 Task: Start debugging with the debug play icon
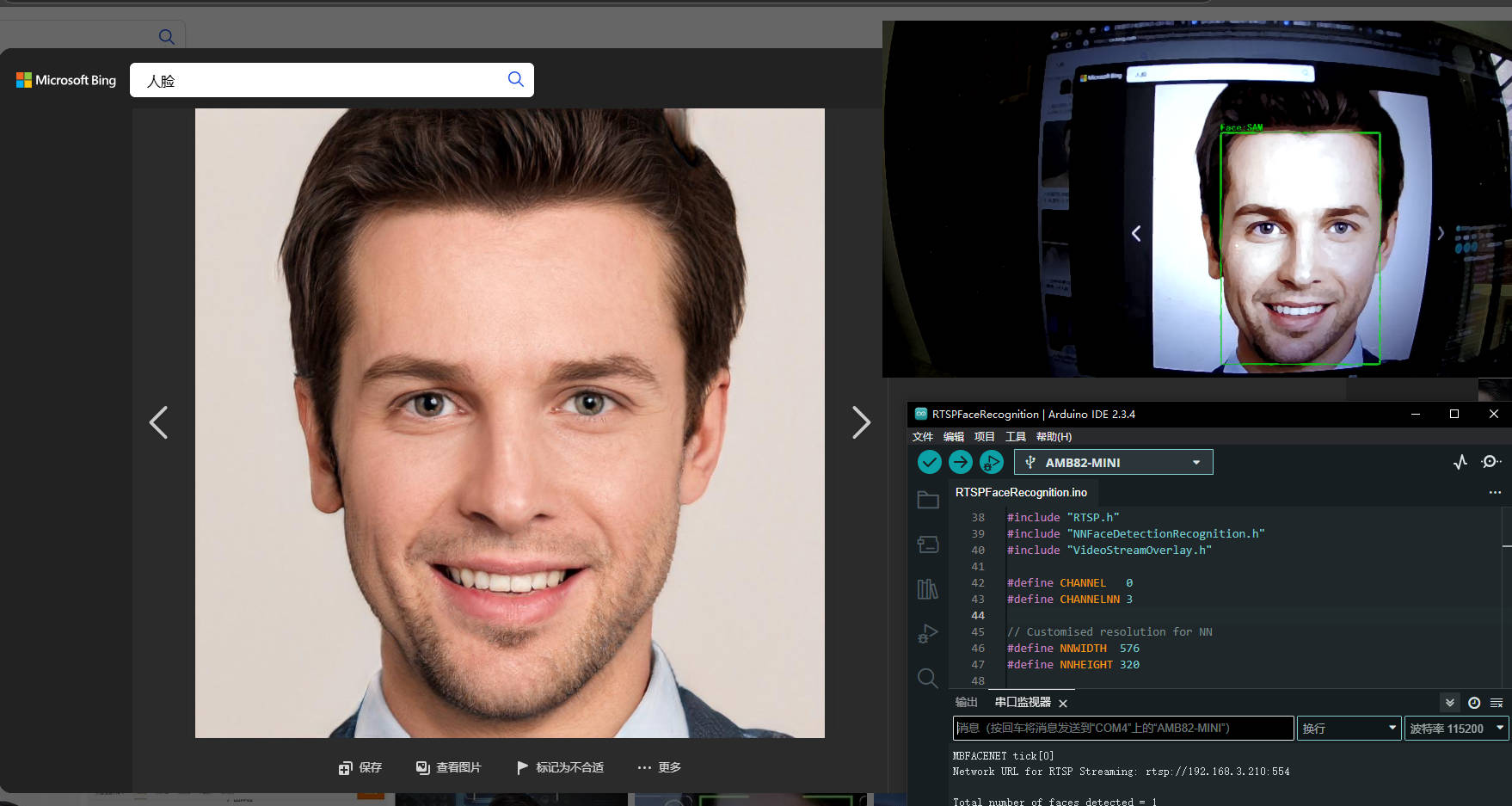pyautogui.click(x=991, y=463)
